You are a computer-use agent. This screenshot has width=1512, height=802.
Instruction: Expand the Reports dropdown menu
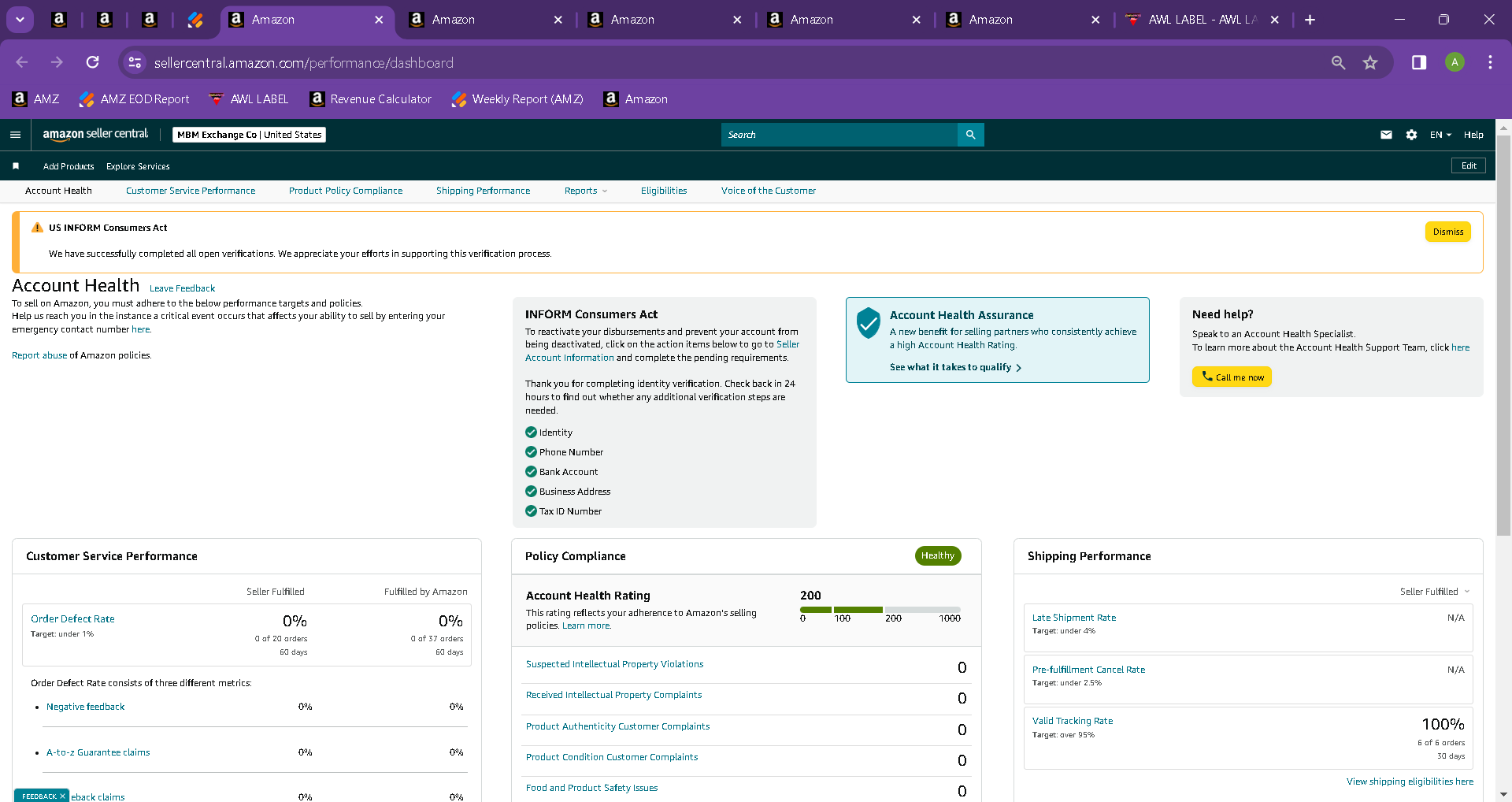pos(586,191)
